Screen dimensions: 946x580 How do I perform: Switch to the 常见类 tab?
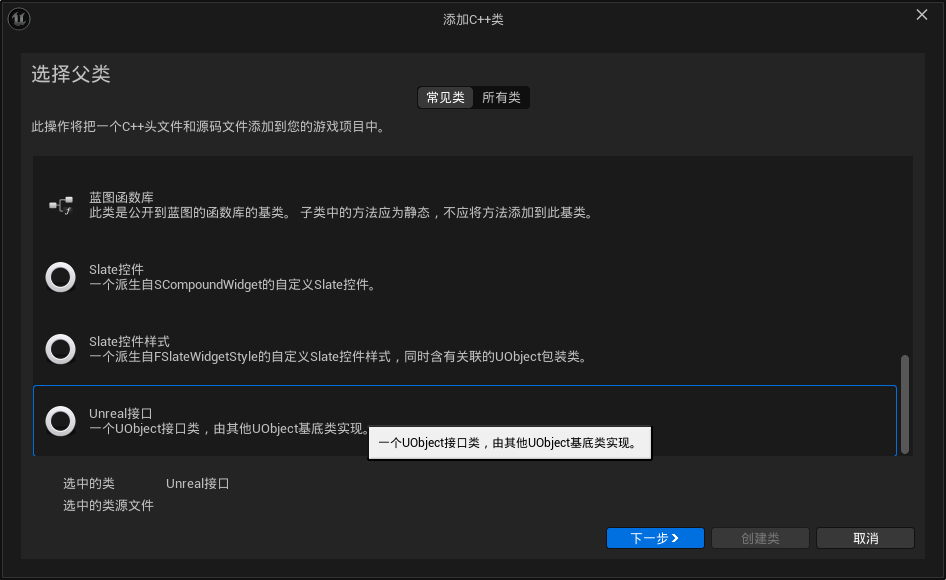445,97
